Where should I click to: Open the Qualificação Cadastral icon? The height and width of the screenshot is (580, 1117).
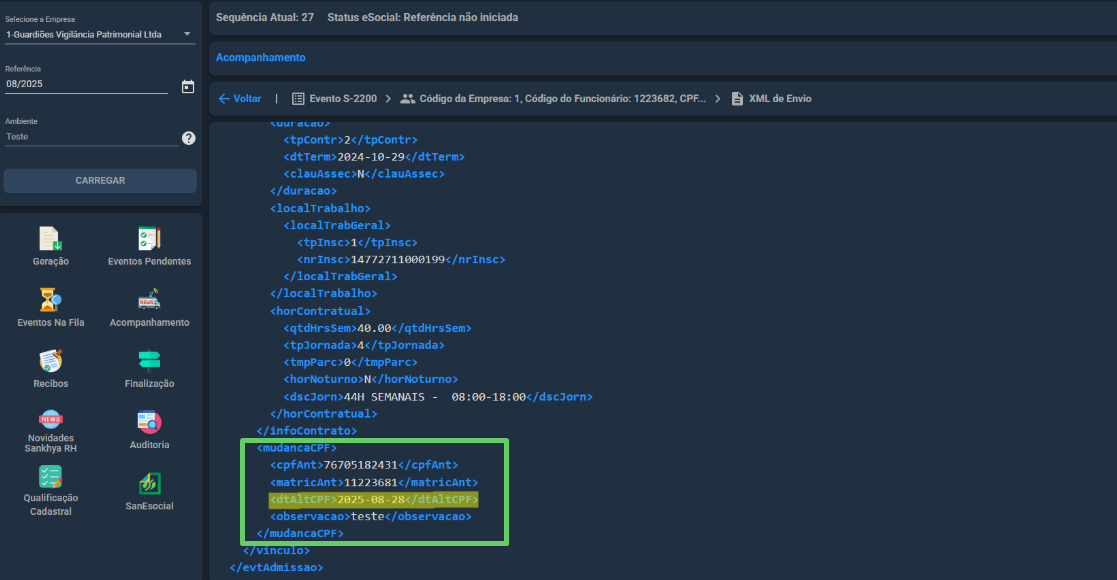(x=50, y=477)
